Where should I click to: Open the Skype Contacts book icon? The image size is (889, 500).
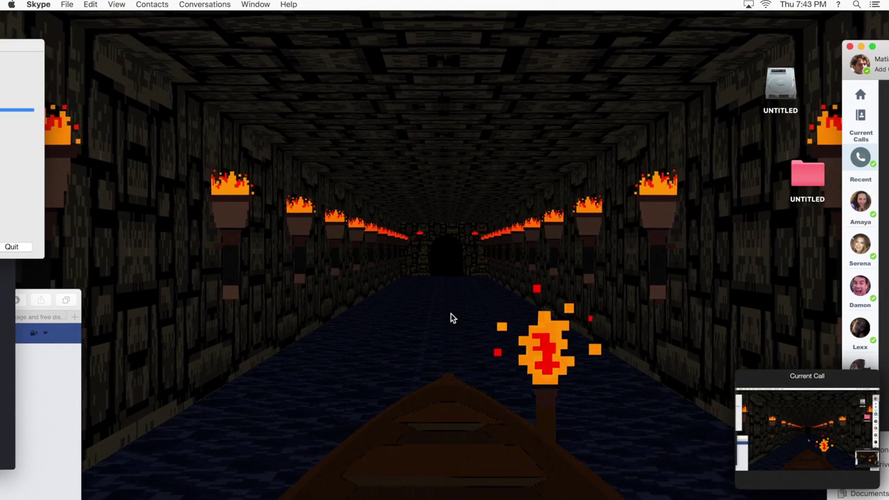(x=860, y=115)
